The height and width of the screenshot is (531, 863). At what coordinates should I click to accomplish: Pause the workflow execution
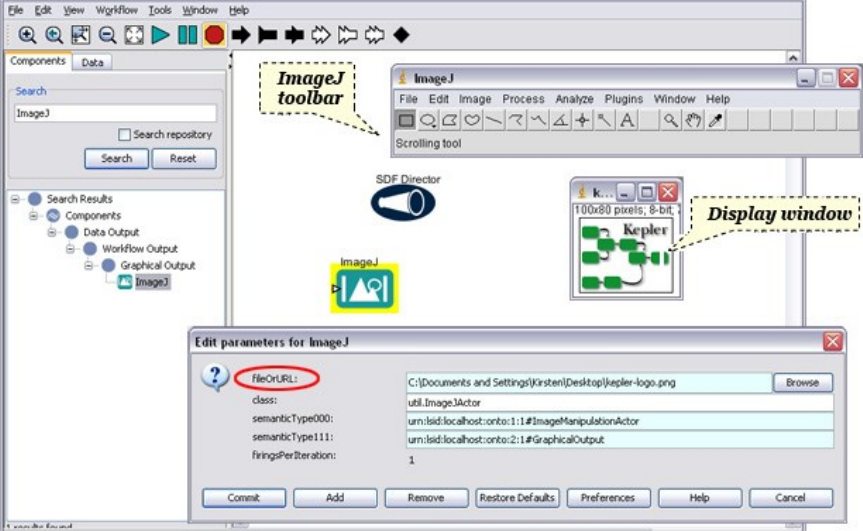(x=187, y=35)
